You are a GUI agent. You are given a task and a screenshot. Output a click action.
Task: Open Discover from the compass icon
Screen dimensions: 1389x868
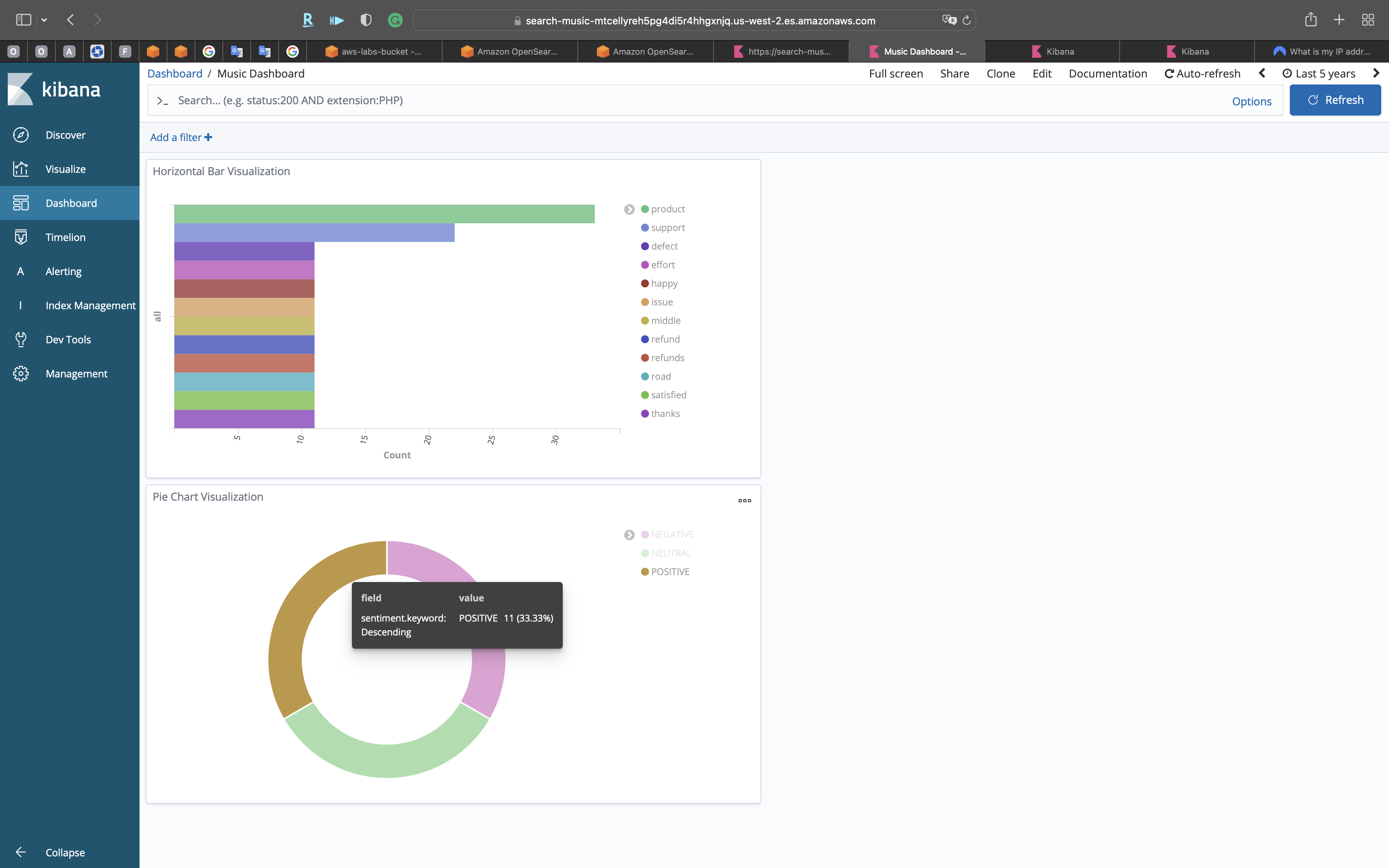(21, 135)
